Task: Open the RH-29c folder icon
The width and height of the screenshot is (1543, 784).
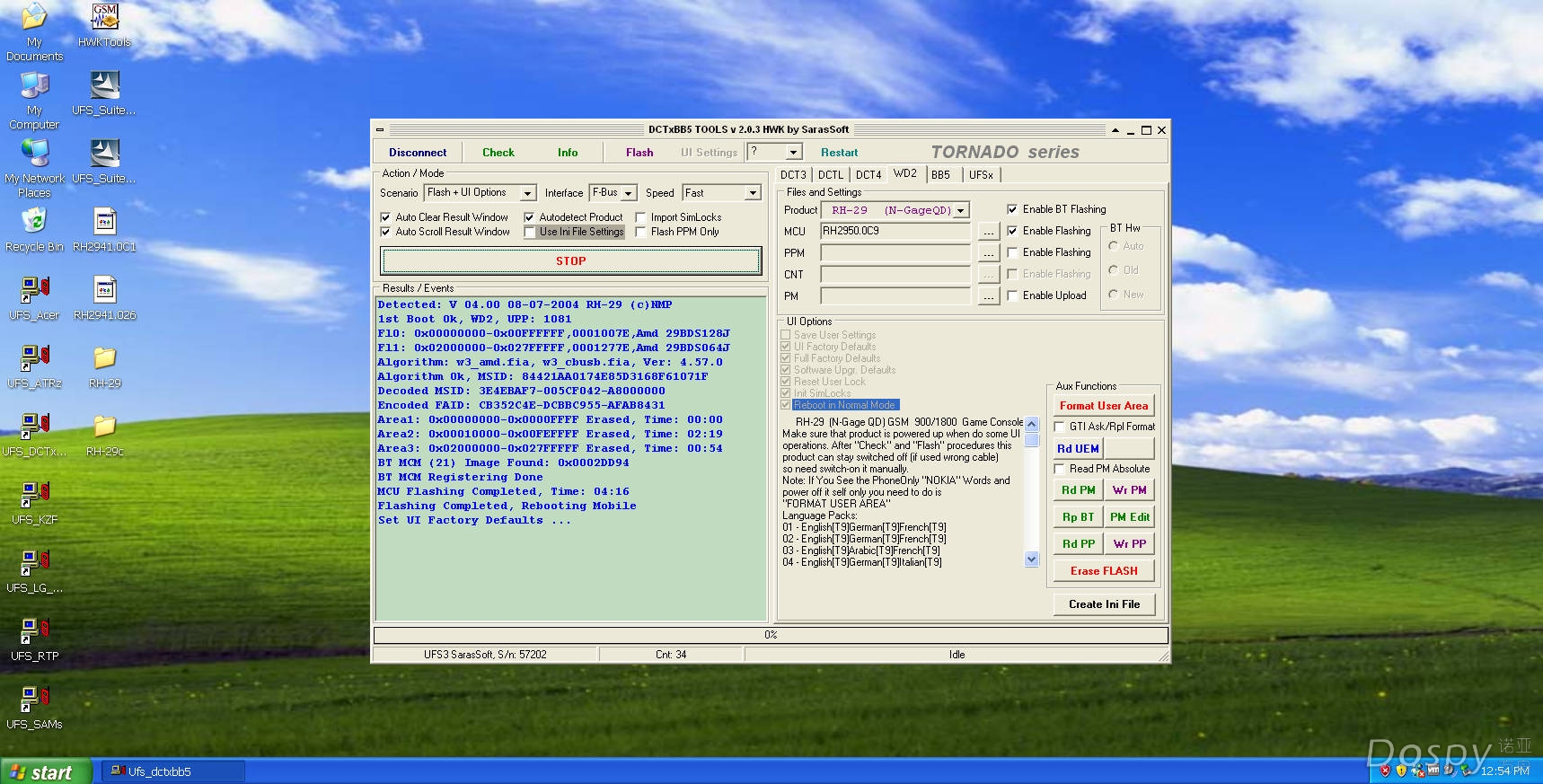Action: 104,434
